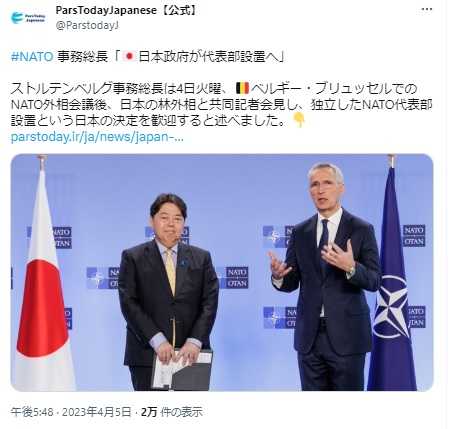Viewport: 450px width, 429px height.
Task: Open display name ParsTodayJapanese【公式】
Action: click(127, 11)
